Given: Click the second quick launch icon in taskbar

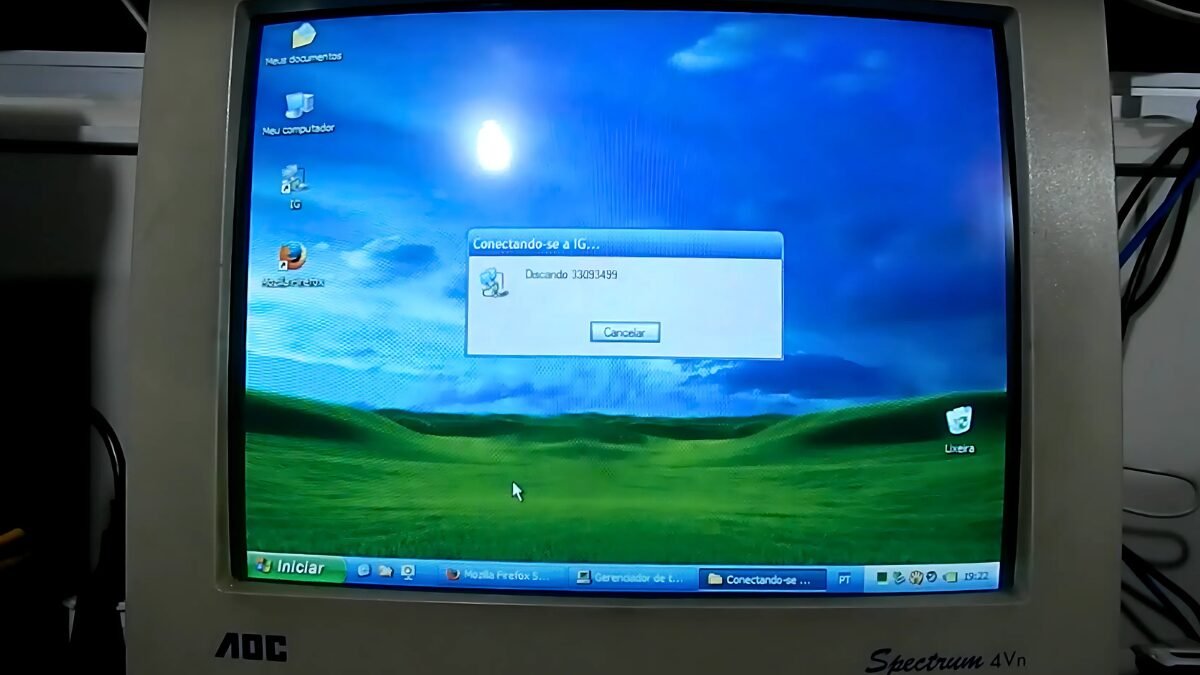Looking at the screenshot, I should coord(385,572).
